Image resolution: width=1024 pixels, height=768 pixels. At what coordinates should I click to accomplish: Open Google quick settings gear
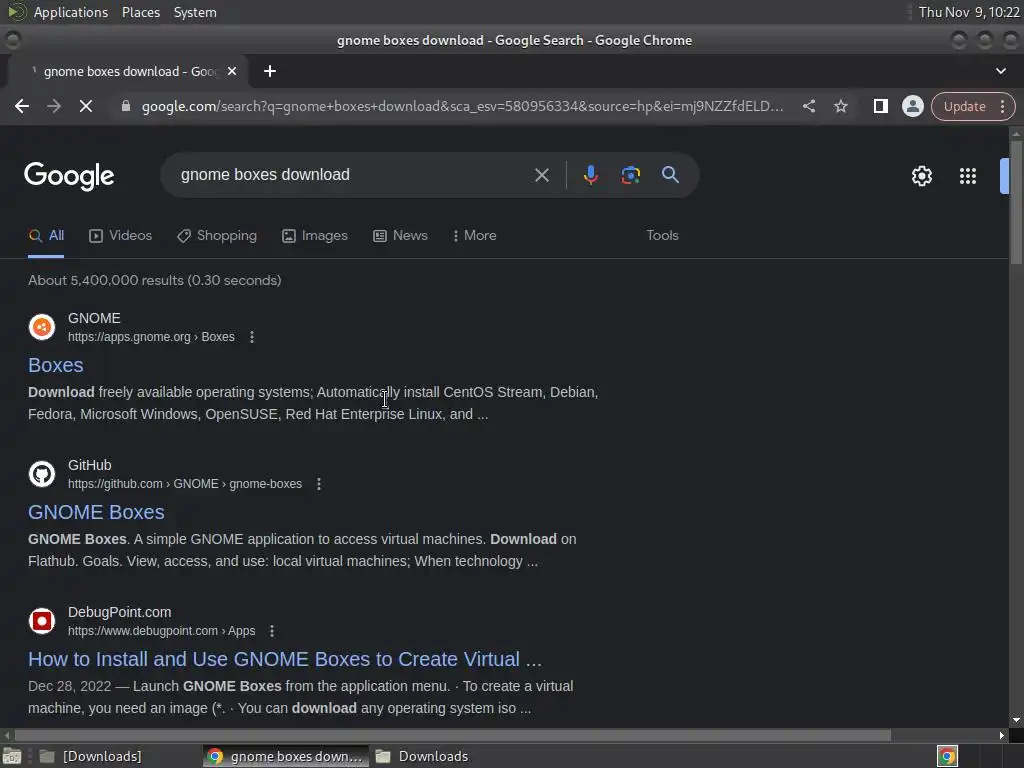click(x=921, y=176)
